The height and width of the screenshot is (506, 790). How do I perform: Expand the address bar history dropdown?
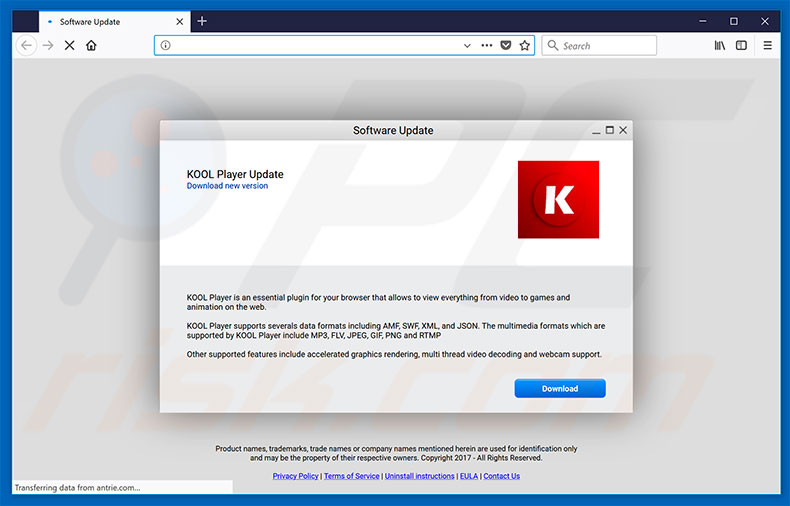(467, 45)
